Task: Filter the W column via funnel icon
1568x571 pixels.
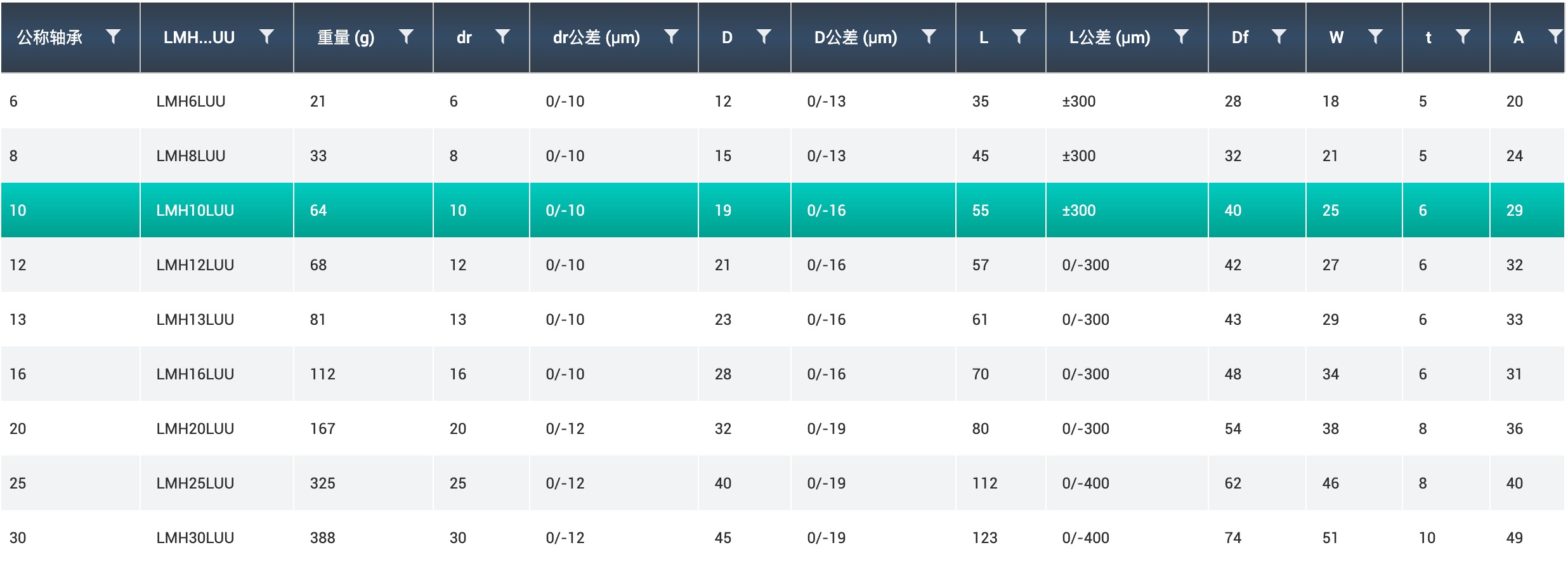Action: click(x=1375, y=37)
